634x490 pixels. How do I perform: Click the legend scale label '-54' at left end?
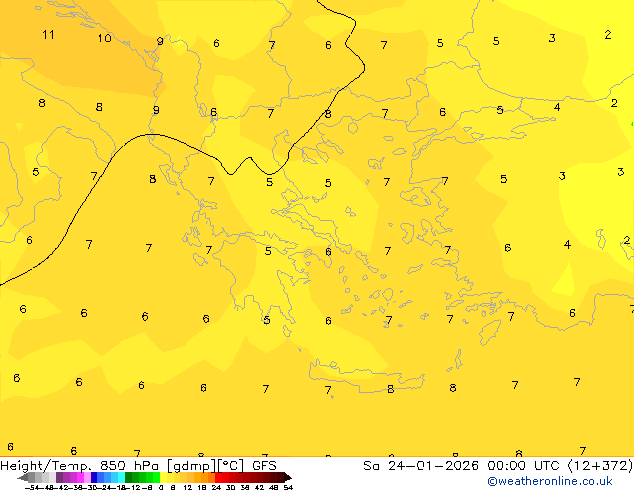pyautogui.click(x=32, y=487)
